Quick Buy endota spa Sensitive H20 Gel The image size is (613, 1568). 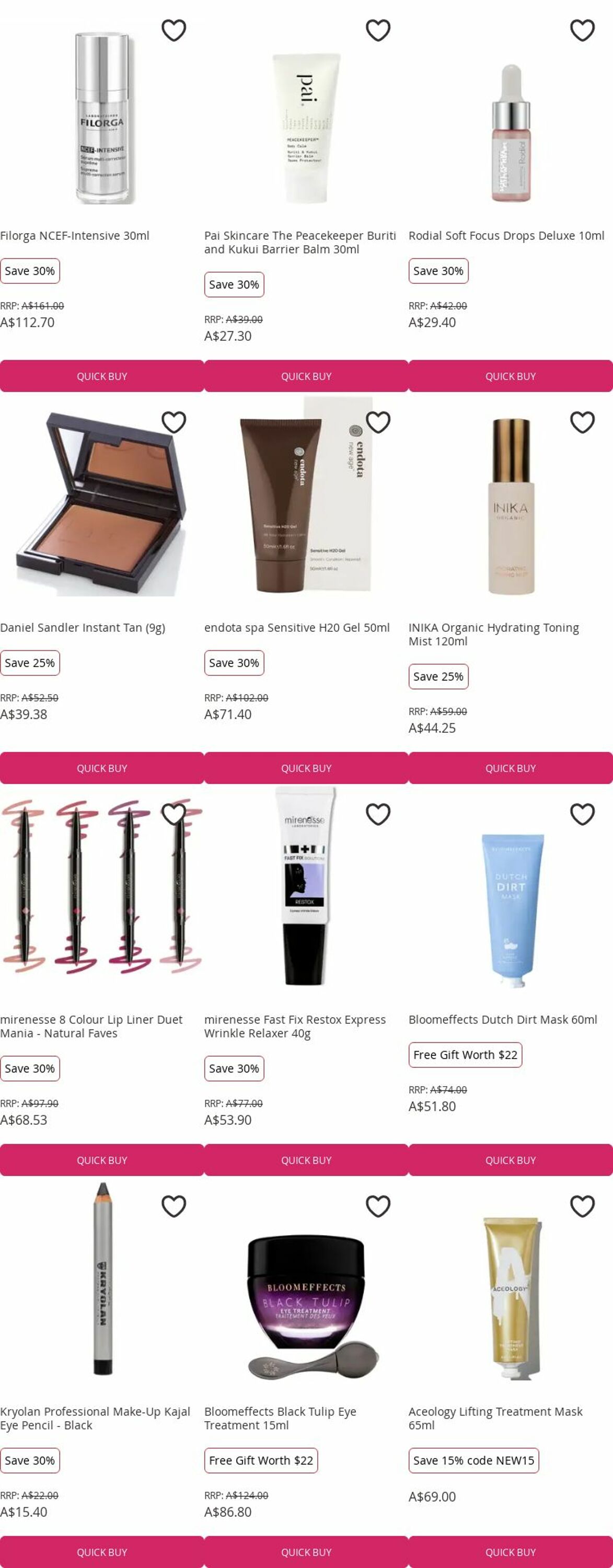pos(306,768)
